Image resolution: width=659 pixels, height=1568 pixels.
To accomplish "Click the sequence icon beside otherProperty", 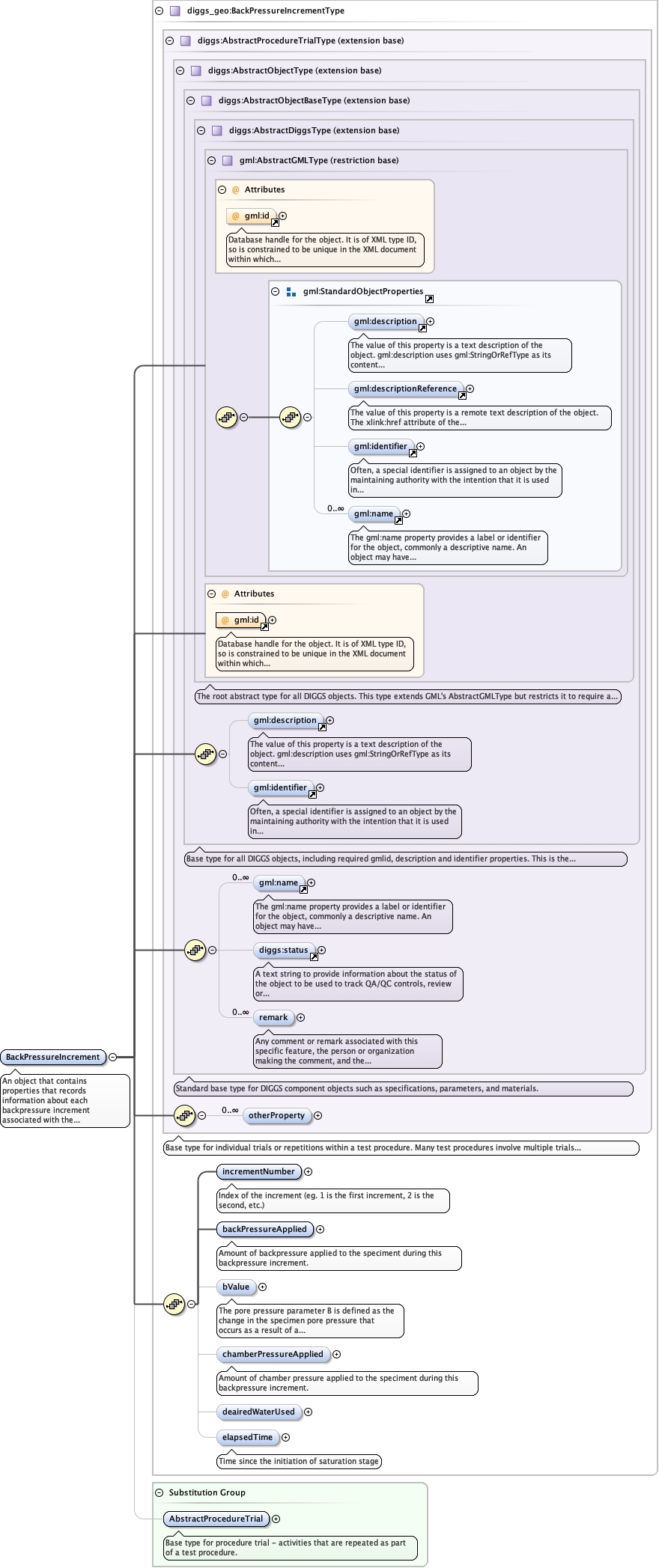I will [x=184, y=1115].
